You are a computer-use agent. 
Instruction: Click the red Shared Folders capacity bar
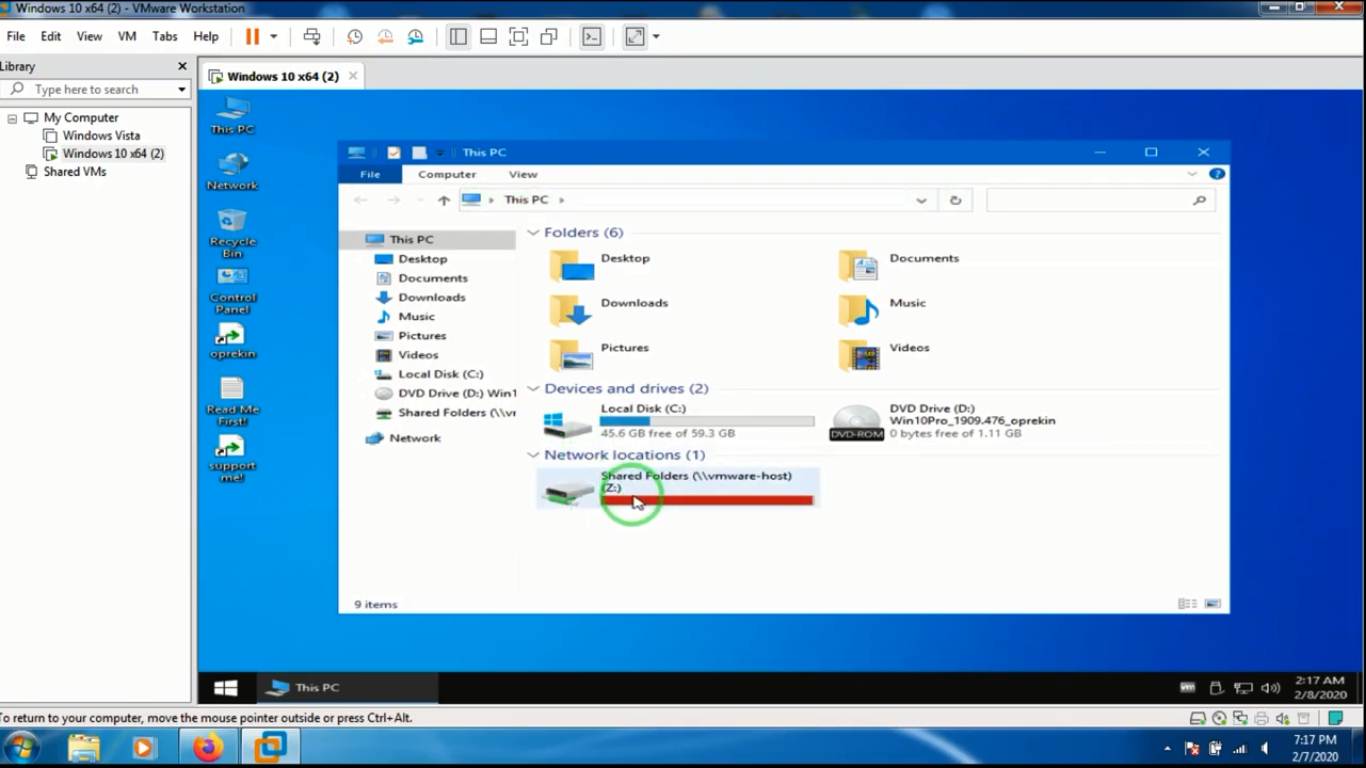point(707,500)
